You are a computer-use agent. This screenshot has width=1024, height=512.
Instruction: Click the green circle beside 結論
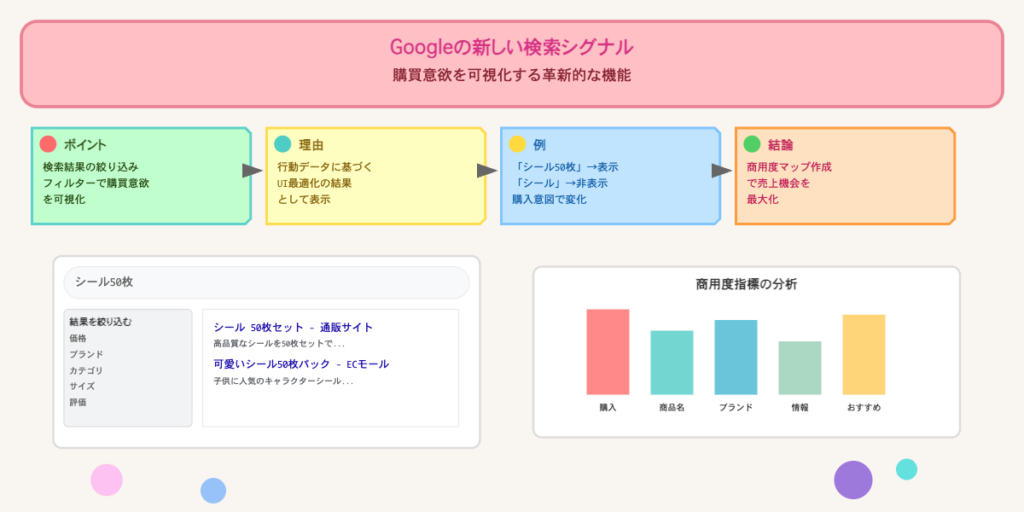[x=752, y=144]
